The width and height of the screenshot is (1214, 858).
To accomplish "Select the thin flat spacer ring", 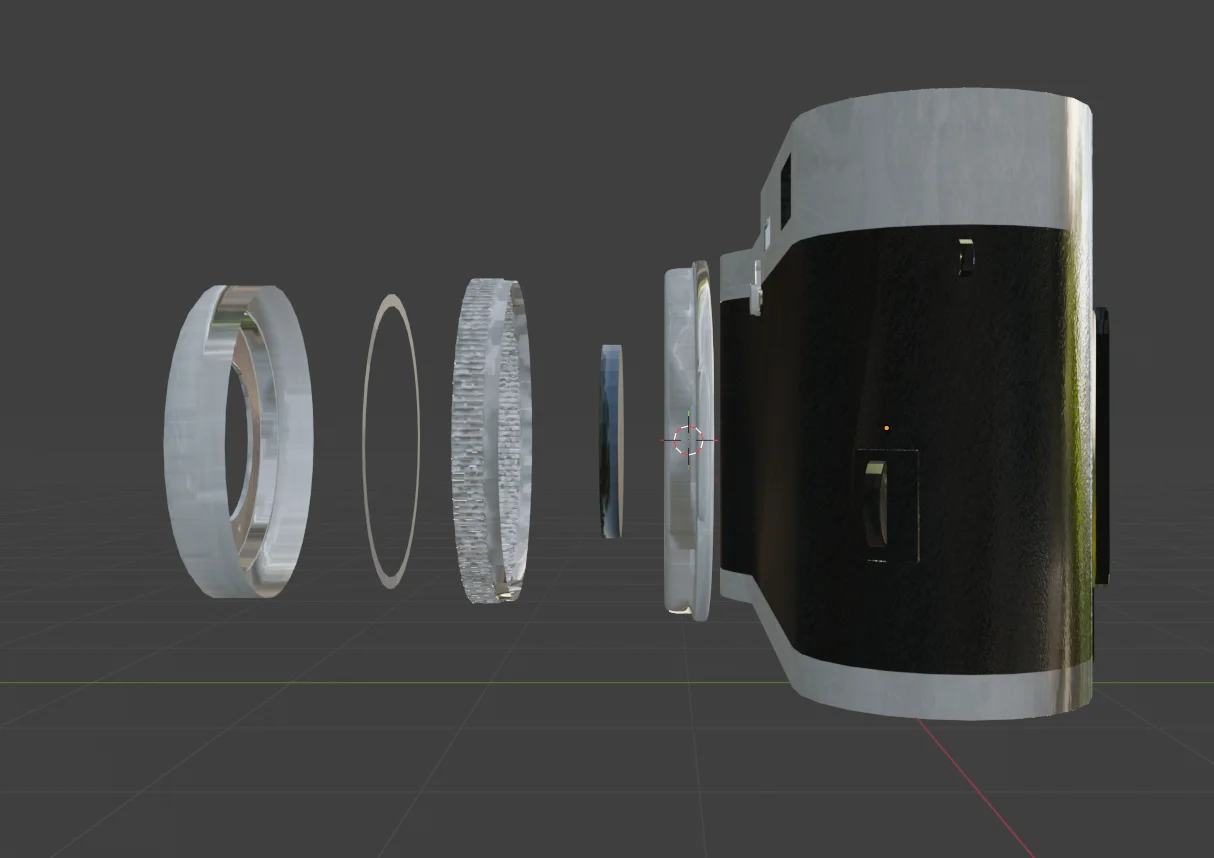I will [391, 441].
